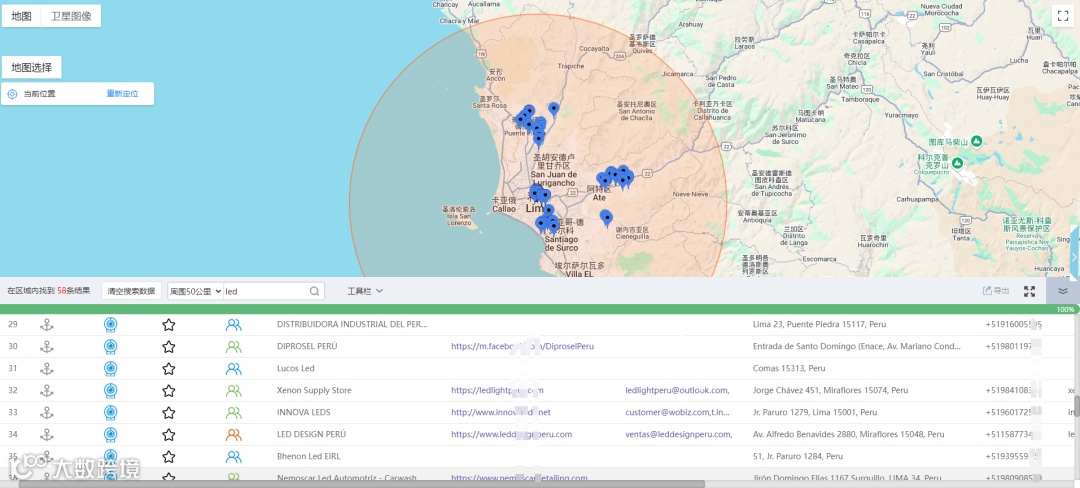
Task: Star the LED DESIGN PERÚ row
Action: pos(169,435)
